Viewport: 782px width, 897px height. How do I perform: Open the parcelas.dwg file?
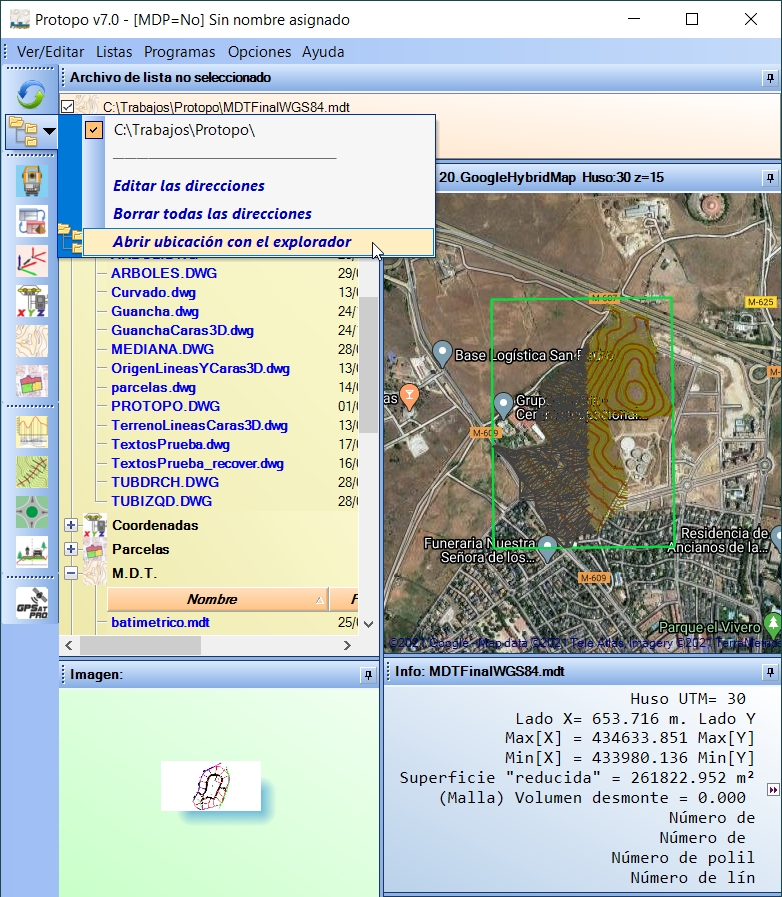[153, 387]
